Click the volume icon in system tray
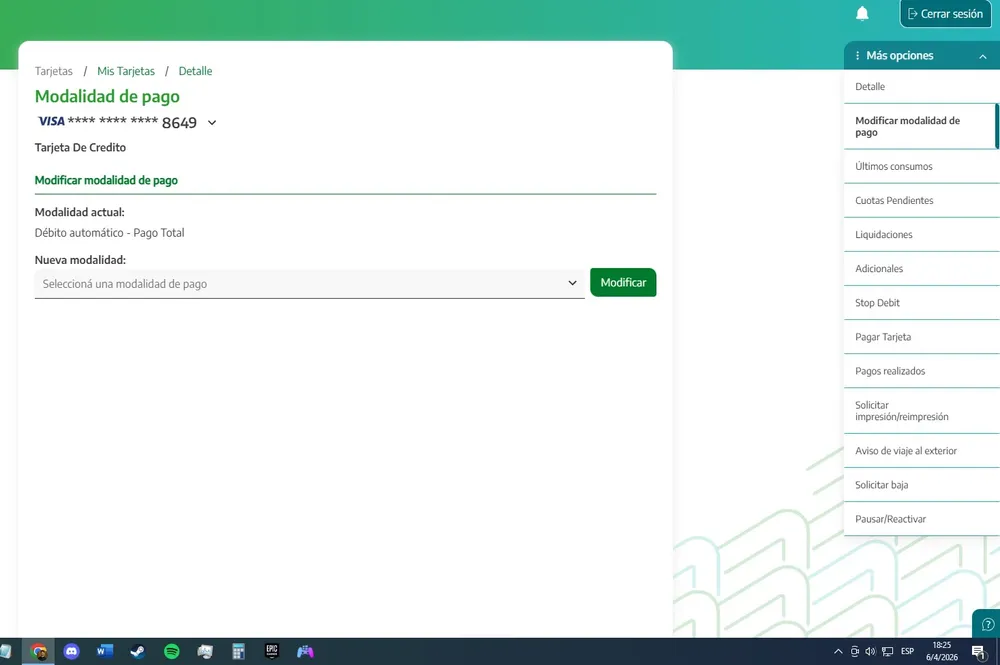This screenshot has width=1000, height=665. 871,651
